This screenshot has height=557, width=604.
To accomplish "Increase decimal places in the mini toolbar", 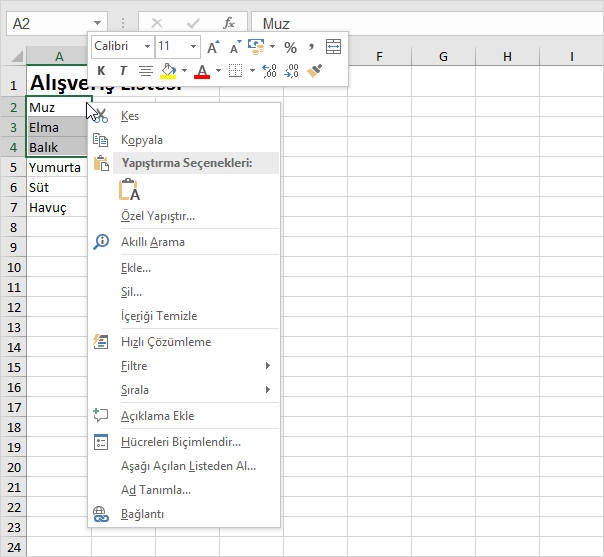I will tap(269, 71).
